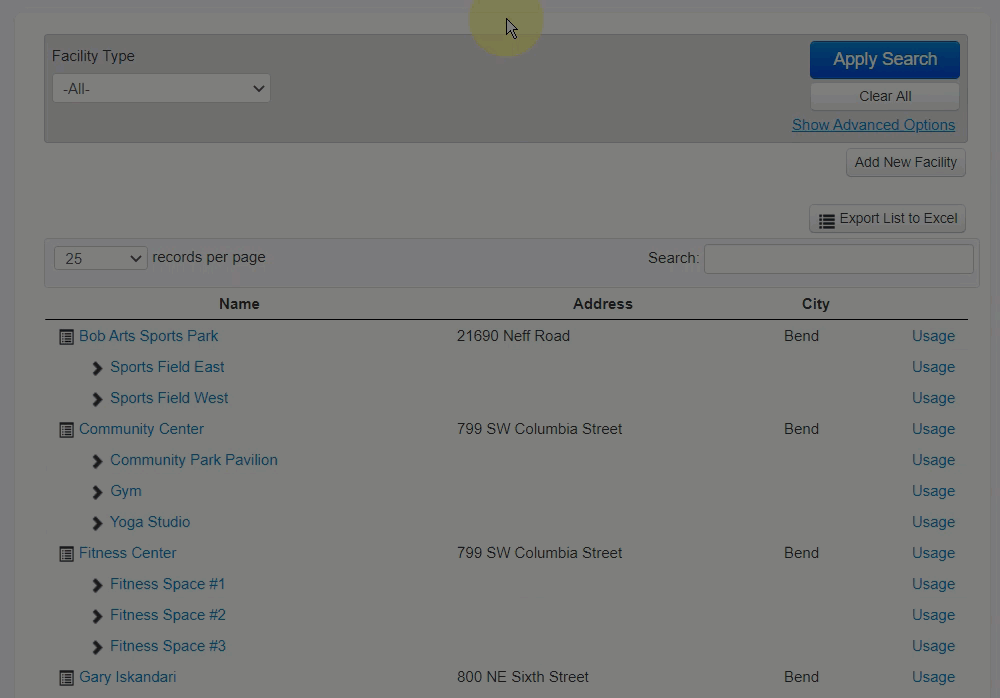The height and width of the screenshot is (698, 1000).
Task: Click the chevron icon beside Gym
Action: tap(97, 492)
